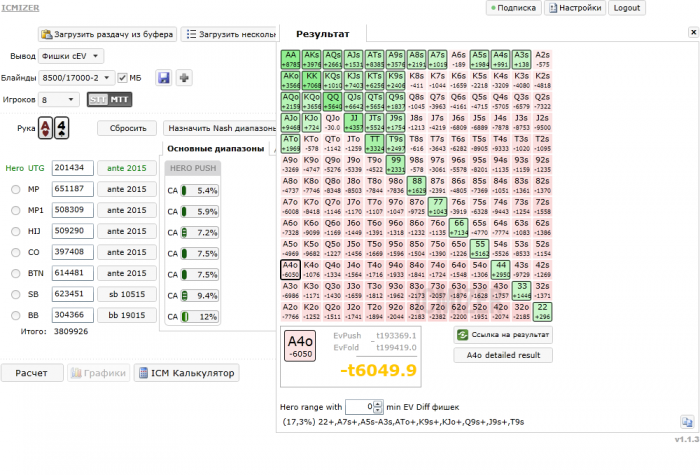Click the BB stack field 304366
This screenshot has height=475, width=700.
(72, 315)
